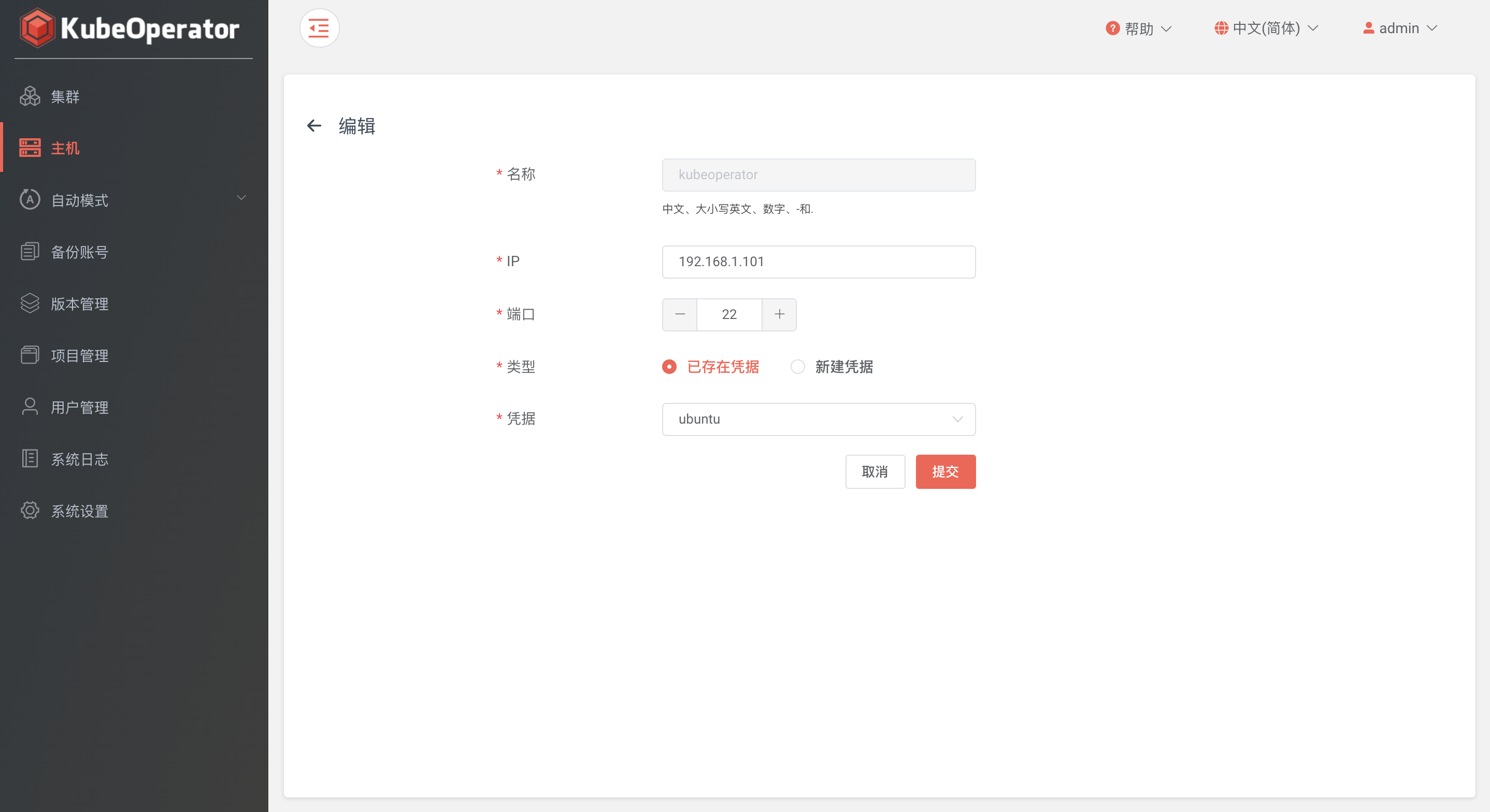
Task: Click the back arrow next to 编辑
Action: [313, 125]
